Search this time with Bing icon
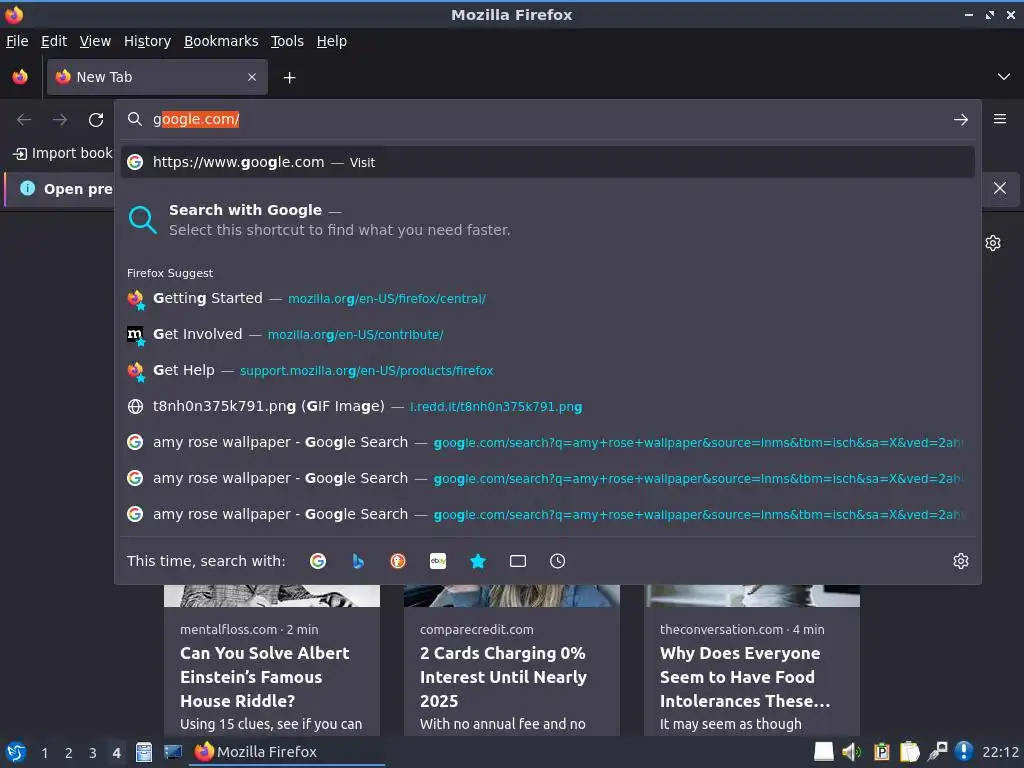 pos(358,561)
